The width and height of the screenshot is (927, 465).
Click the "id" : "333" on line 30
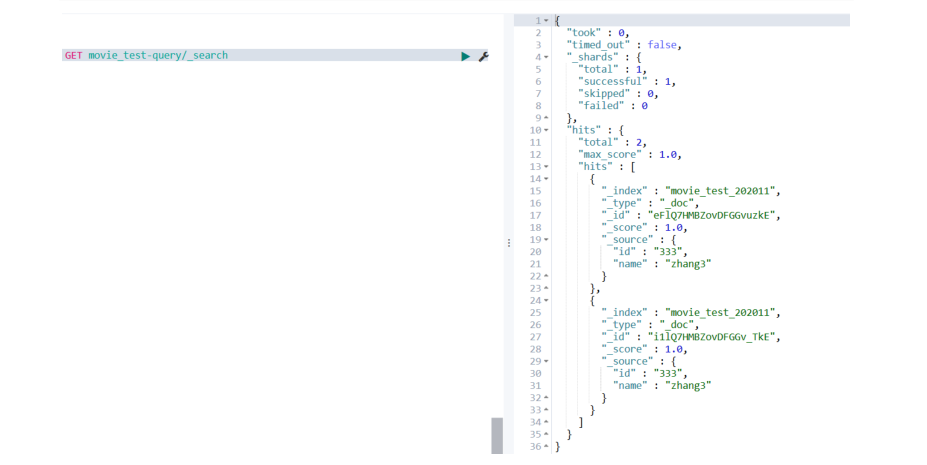coord(650,373)
